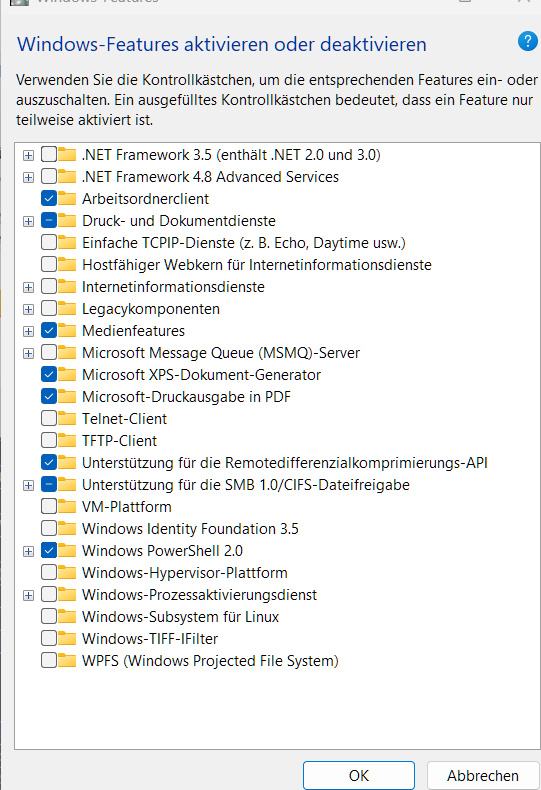This screenshot has height=790, width=541.
Task: Check the Windows-TIFF-IFilter checkbox
Action: (x=49, y=638)
